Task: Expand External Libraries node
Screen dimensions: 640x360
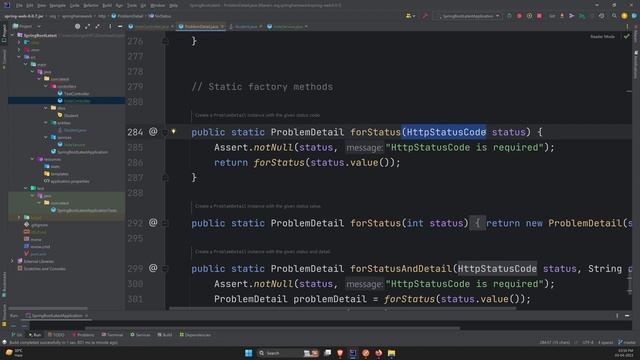Action: [12, 261]
